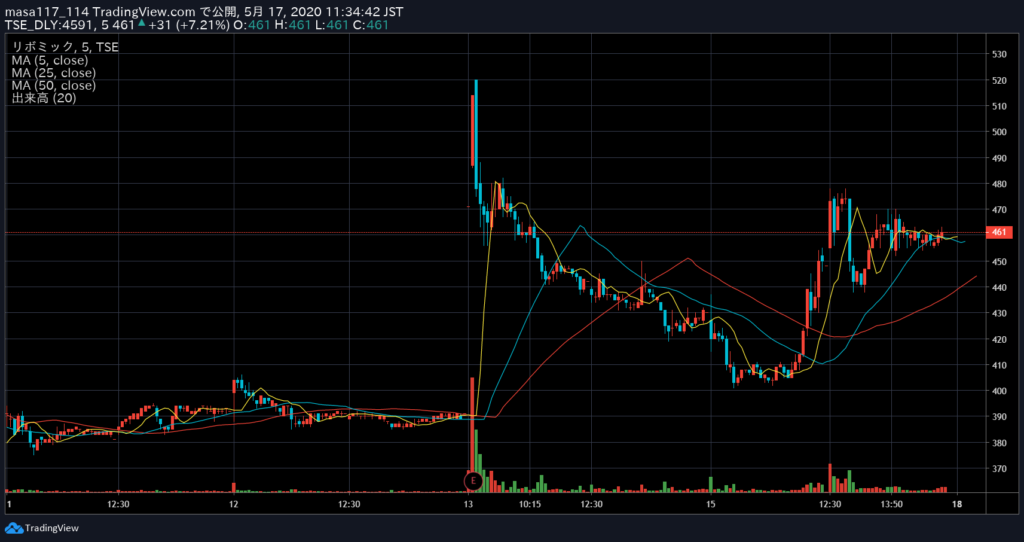This screenshot has width=1024, height=542.
Task: Click the '13:50' time axis label
Action: 891,504
